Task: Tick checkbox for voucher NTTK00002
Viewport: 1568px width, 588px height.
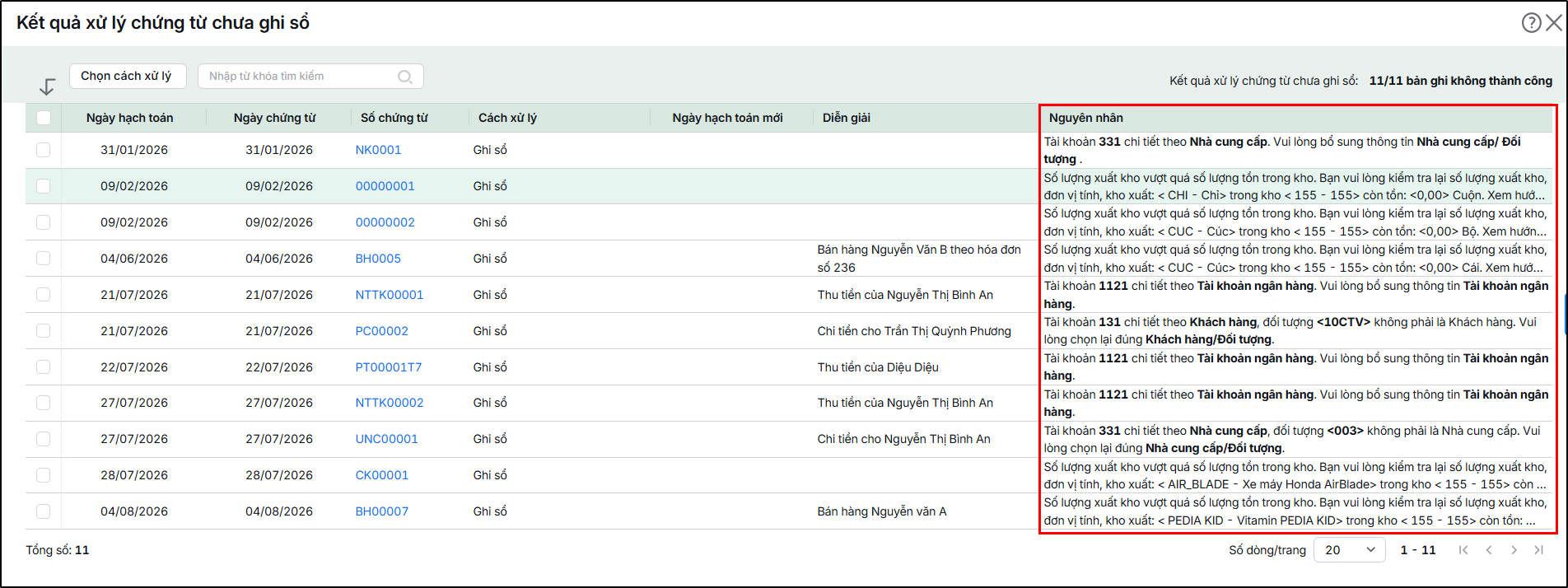Action: [44, 403]
